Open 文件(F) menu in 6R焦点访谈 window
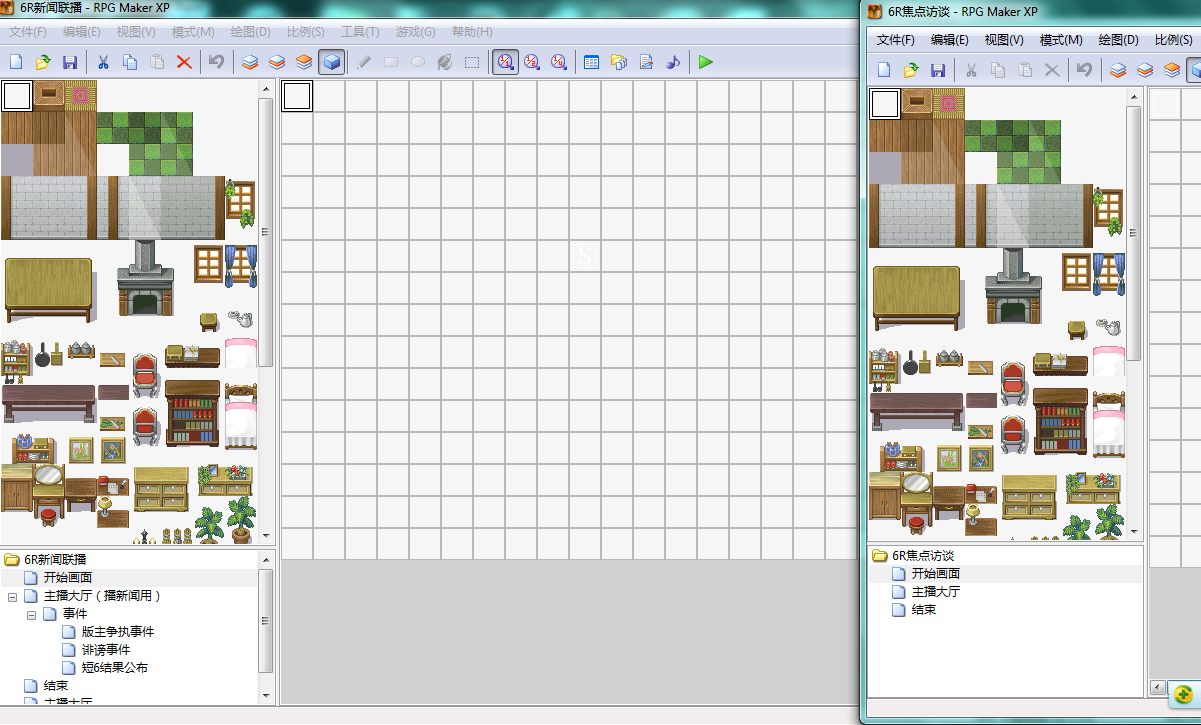 tap(896, 40)
